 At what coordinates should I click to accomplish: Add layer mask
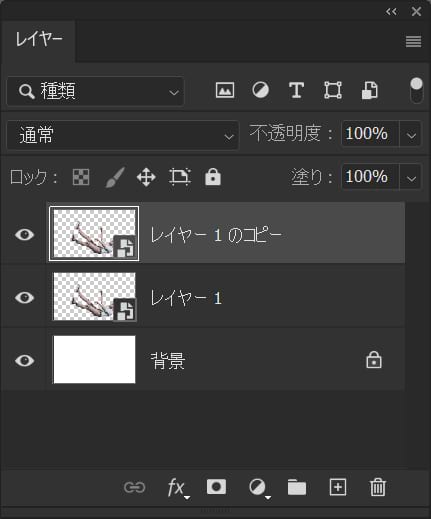[x=216, y=487]
